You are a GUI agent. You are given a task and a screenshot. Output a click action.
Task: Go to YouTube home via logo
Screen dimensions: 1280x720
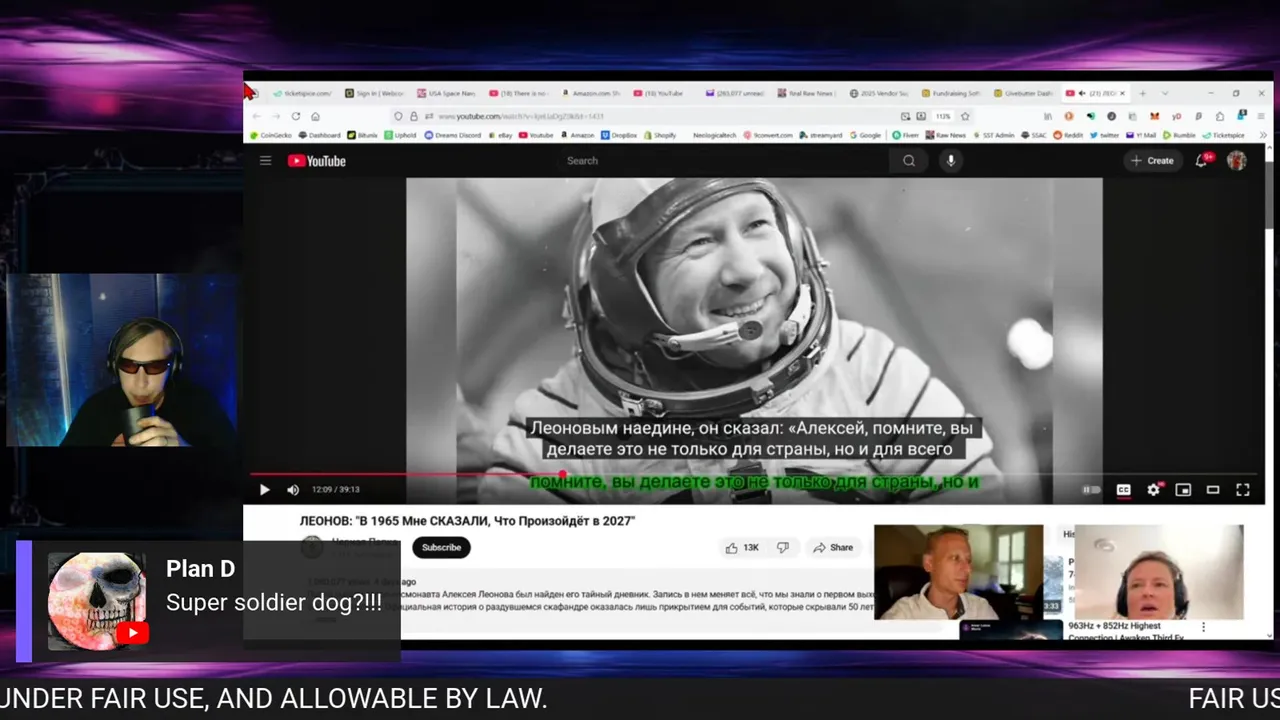coord(317,161)
